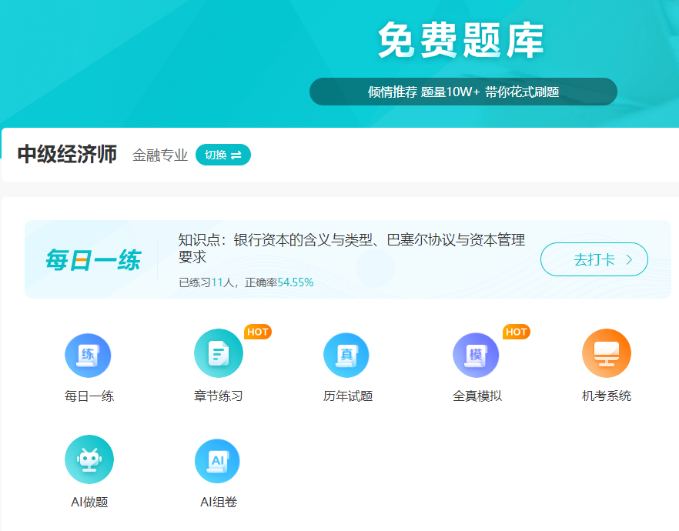Click the HOT badge on 章节练习

click(x=258, y=332)
